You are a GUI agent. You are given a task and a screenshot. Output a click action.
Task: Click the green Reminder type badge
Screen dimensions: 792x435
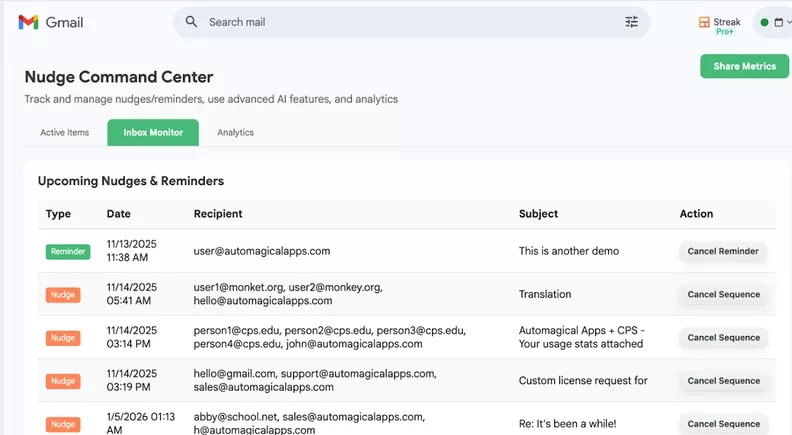67,251
